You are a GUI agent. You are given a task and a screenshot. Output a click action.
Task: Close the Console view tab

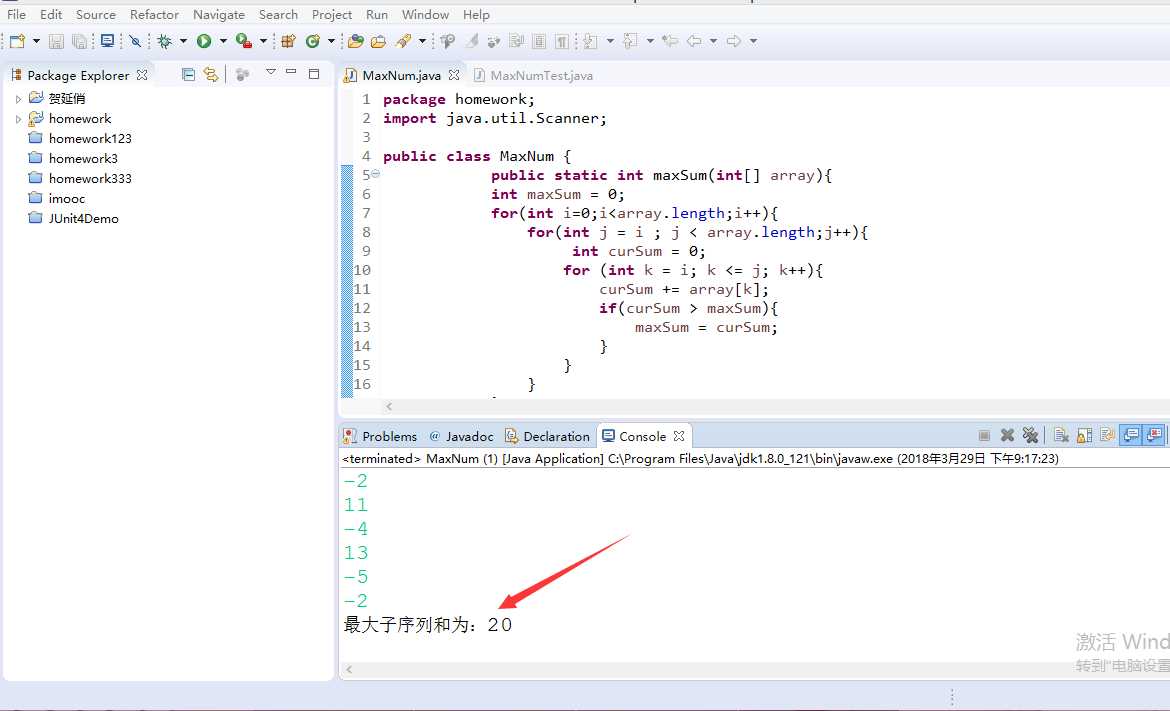(x=678, y=436)
